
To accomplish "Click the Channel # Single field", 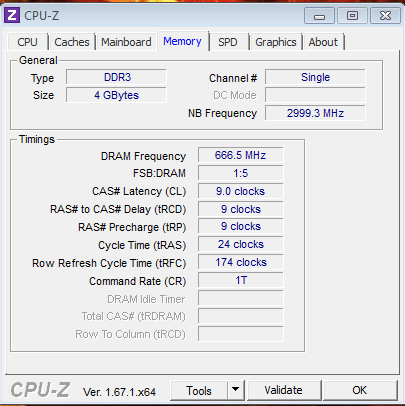I will tap(315, 77).
